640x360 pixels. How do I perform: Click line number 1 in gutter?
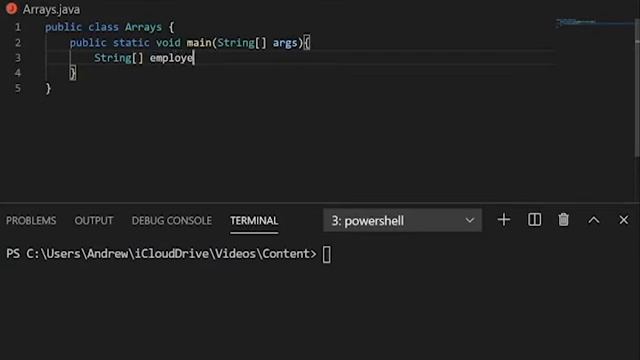(18, 27)
